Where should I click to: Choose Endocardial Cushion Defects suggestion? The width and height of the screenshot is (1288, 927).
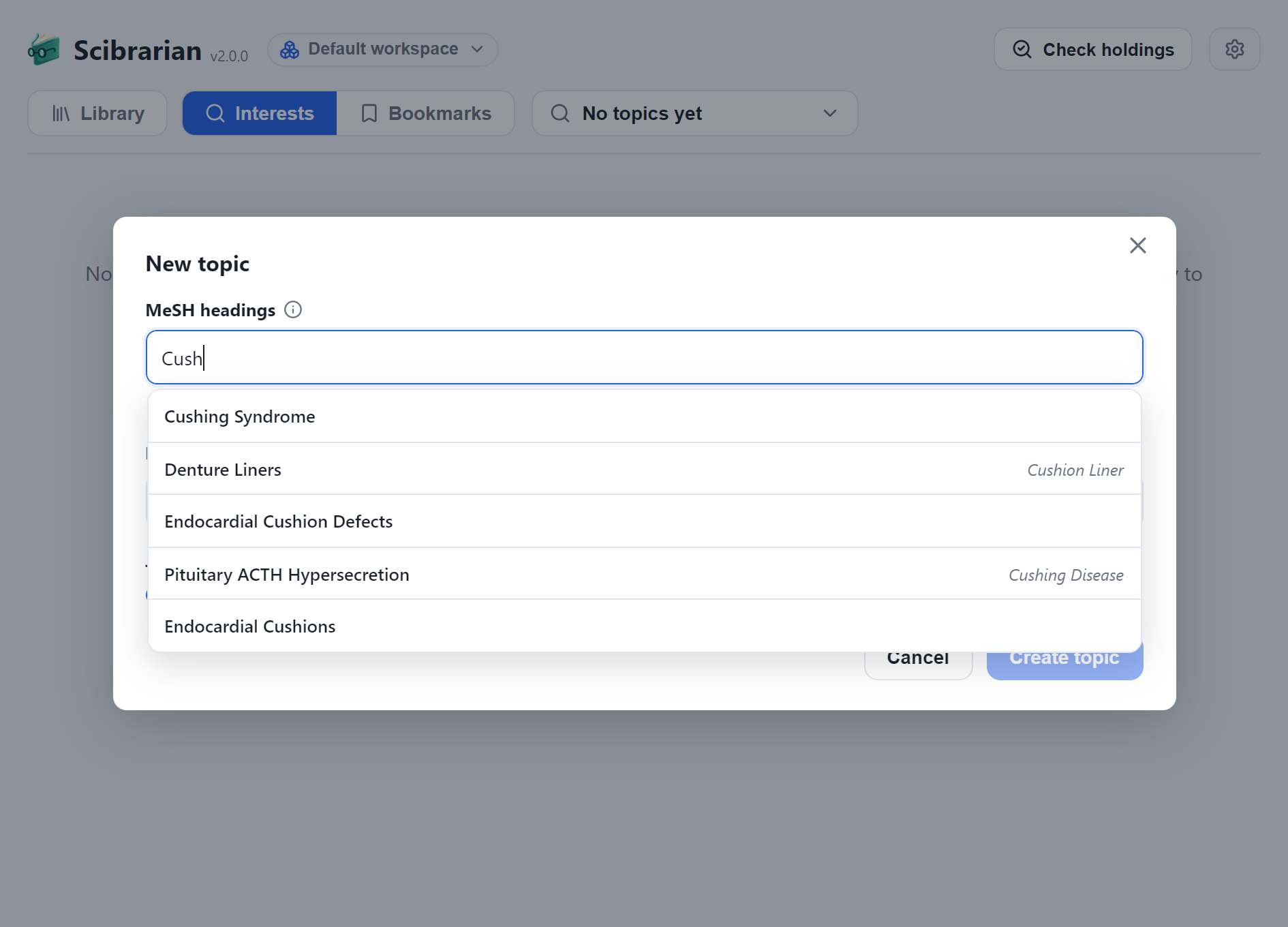[x=644, y=521]
